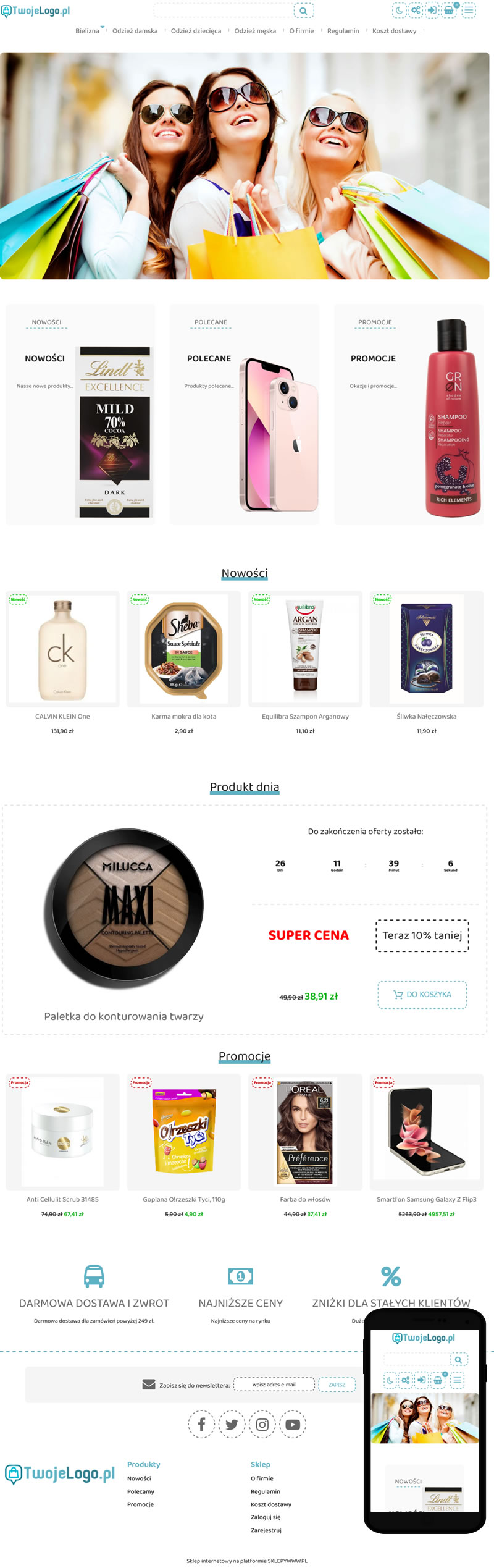Open the Twitter social icon
Image resolution: width=494 pixels, height=1568 pixels.
[232, 1424]
